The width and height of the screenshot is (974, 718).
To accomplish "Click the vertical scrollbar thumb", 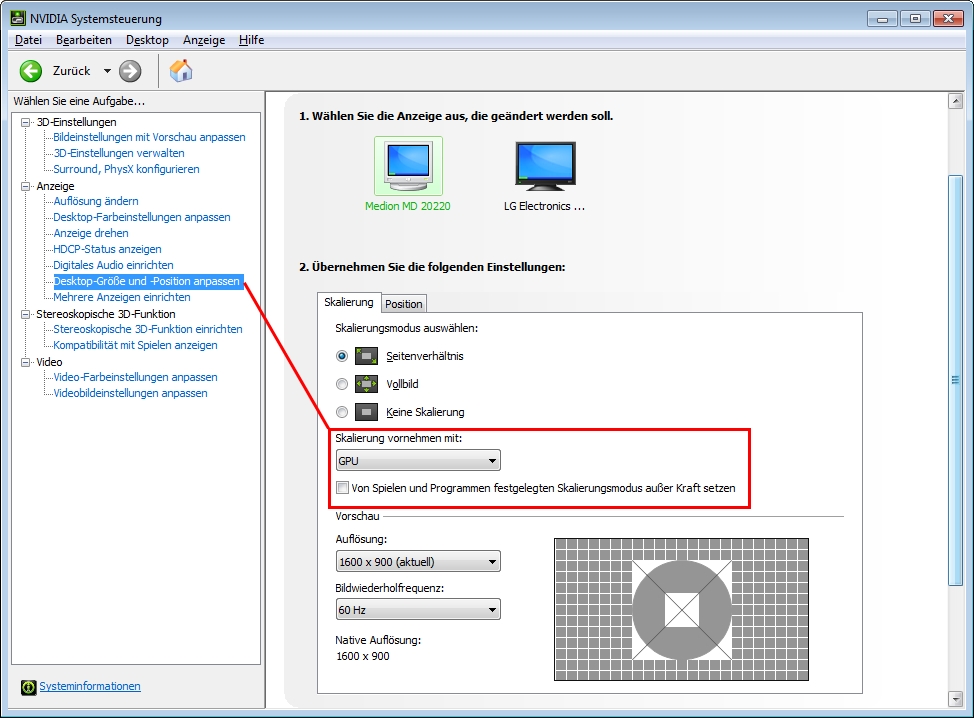I will [x=955, y=380].
